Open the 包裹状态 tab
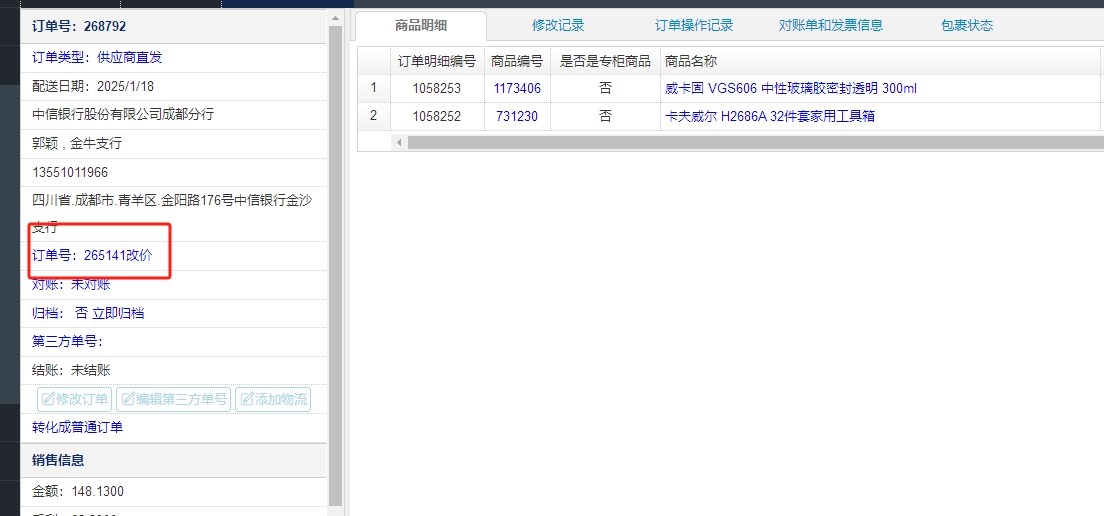This screenshot has height=516, width=1104. pyautogui.click(x=967, y=25)
